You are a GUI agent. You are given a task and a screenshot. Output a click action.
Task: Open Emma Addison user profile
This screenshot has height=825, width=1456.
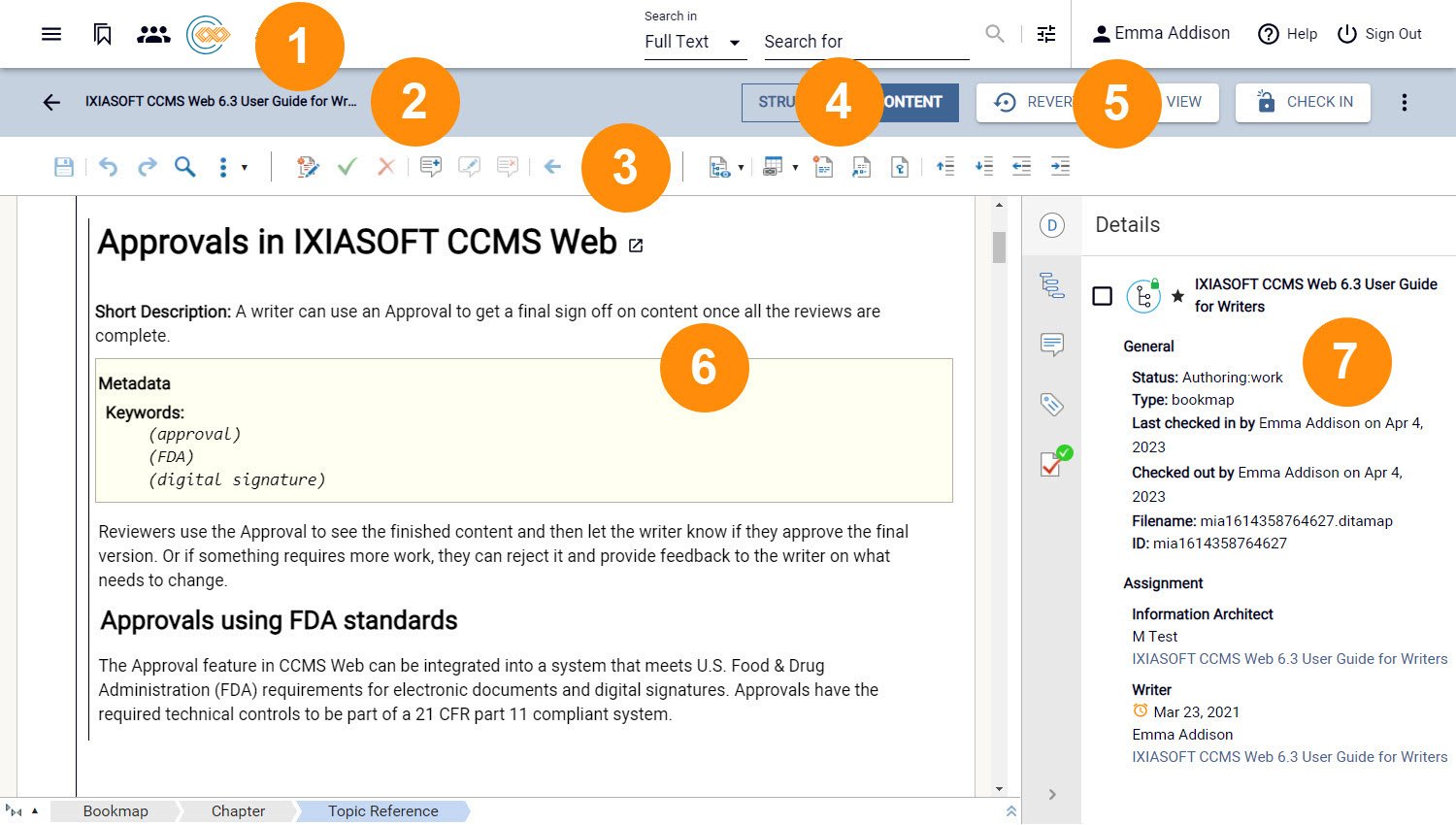click(1161, 33)
